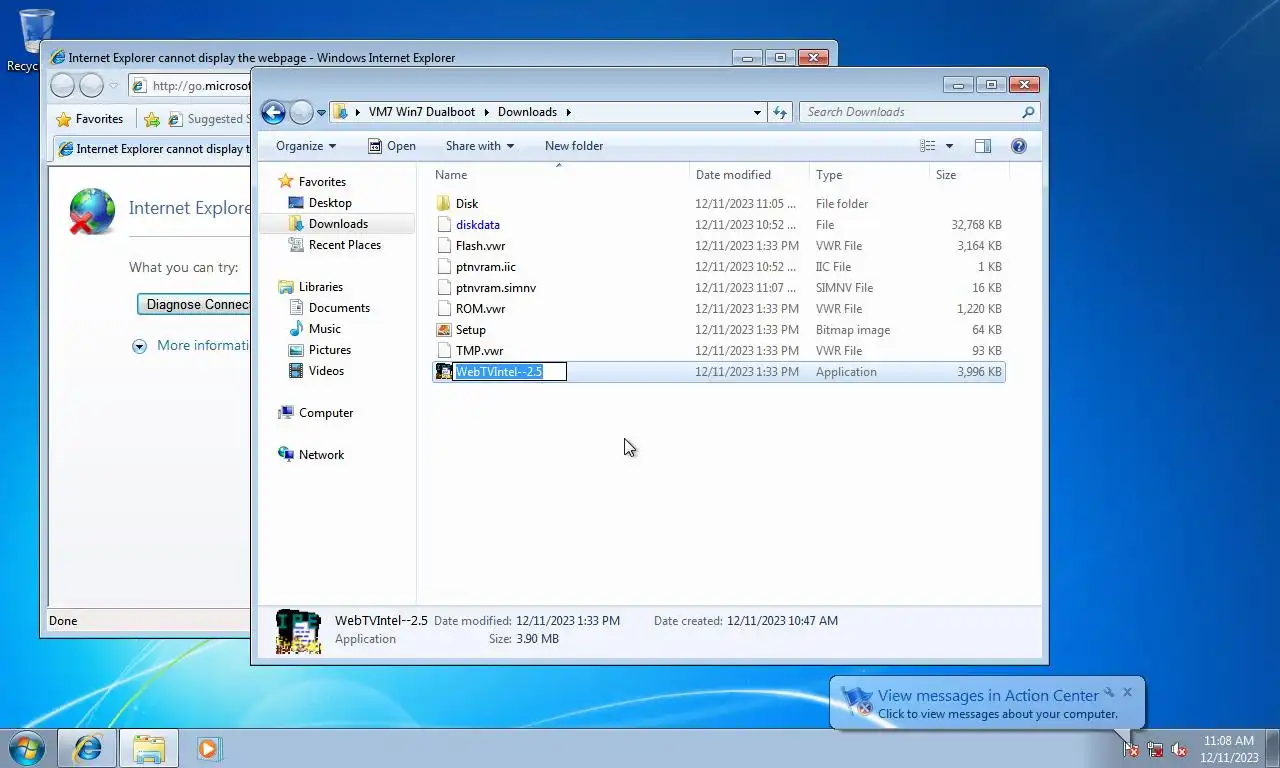The image size is (1280, 768).
Task: Click the WebTVIntel application icon in file list
Action: point(444,372)
